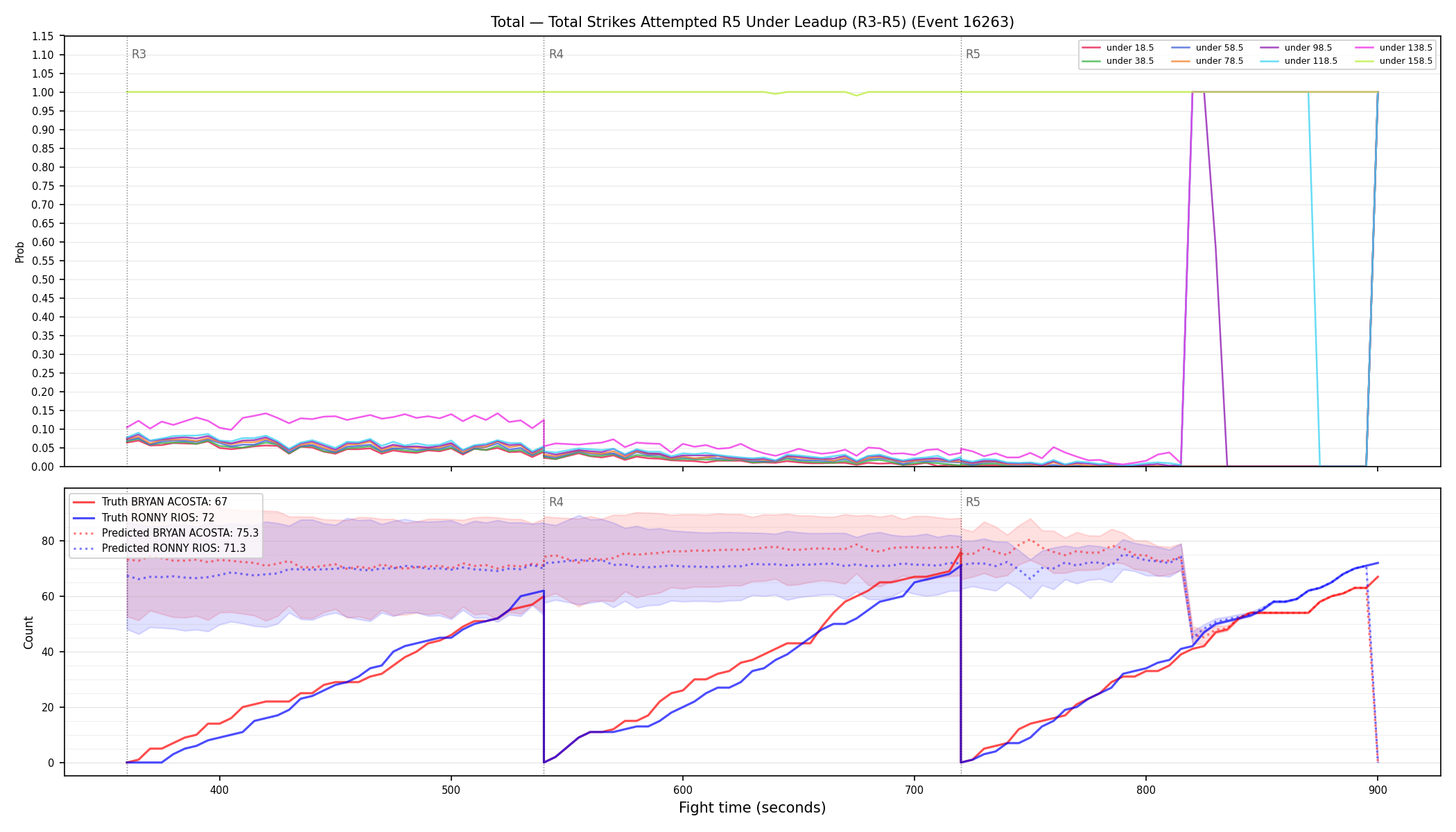
Task: Select the 'under 138.5' legend entry
Action: click(1394, 48)
